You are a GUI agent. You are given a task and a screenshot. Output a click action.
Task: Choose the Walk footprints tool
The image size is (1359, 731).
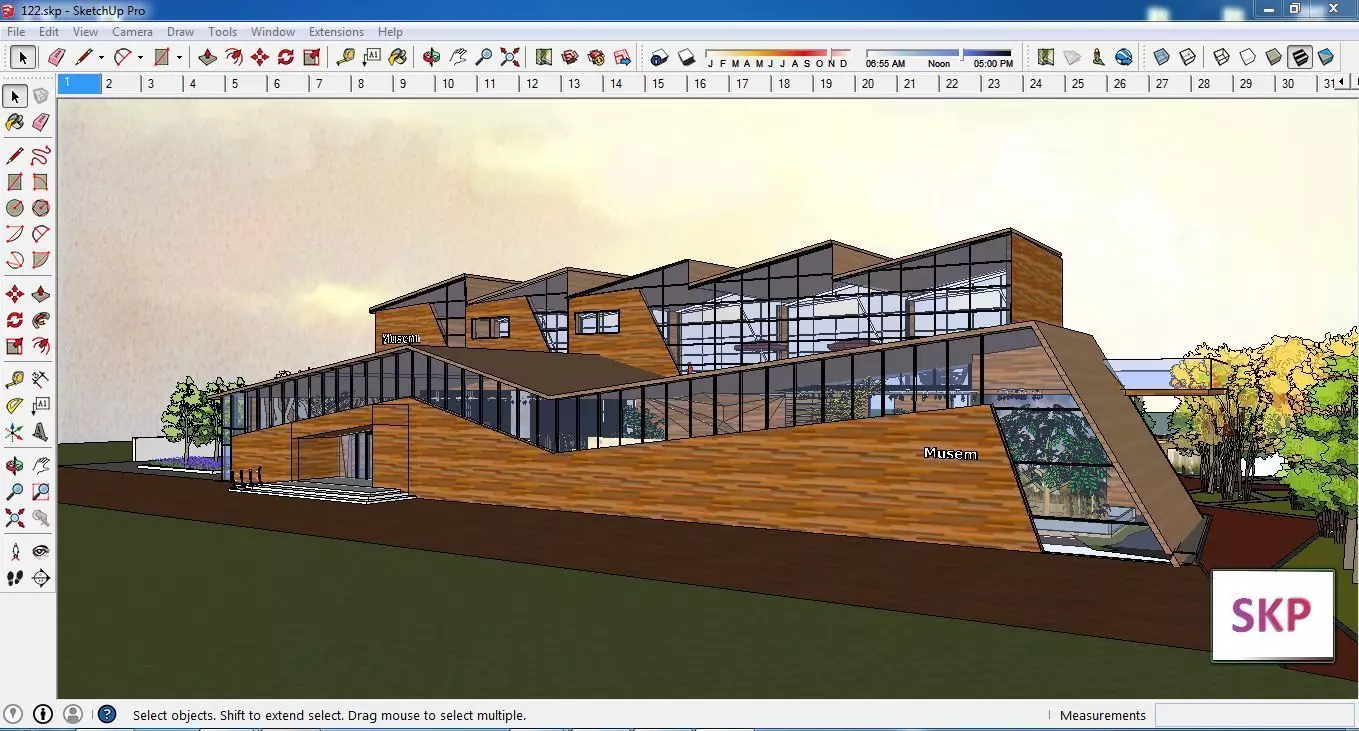(x=15, y=578)
